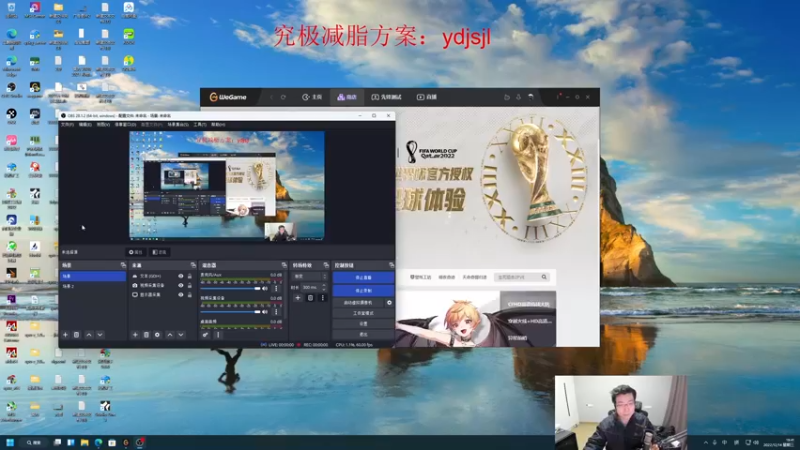The width and height of the screenshot is (800, 450).
Task: Mute the video capture device audio track
Action: pyautogui.click(x=265, y=312)
